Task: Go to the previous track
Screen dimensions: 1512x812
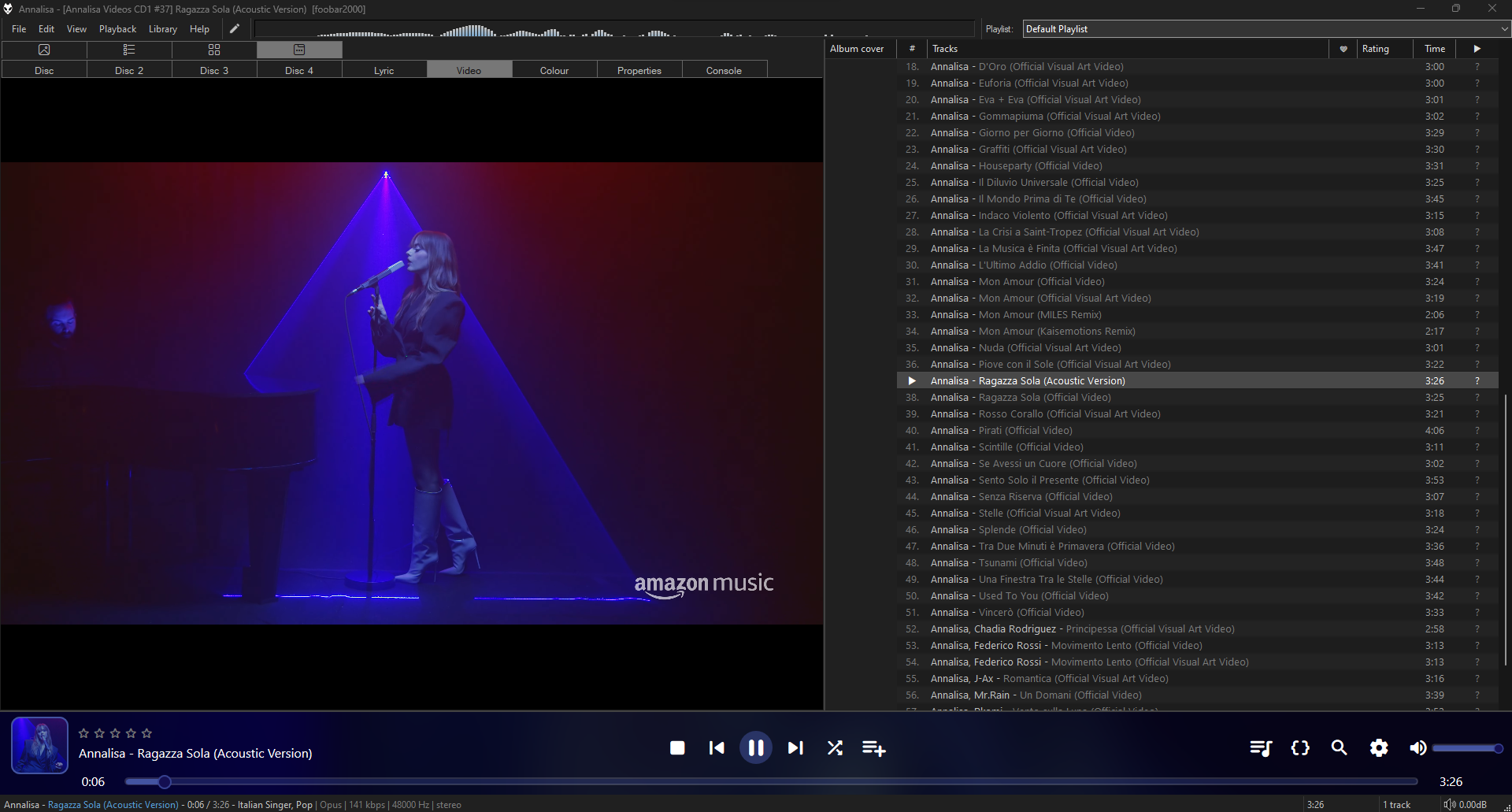Action: (x=717, y=747)
